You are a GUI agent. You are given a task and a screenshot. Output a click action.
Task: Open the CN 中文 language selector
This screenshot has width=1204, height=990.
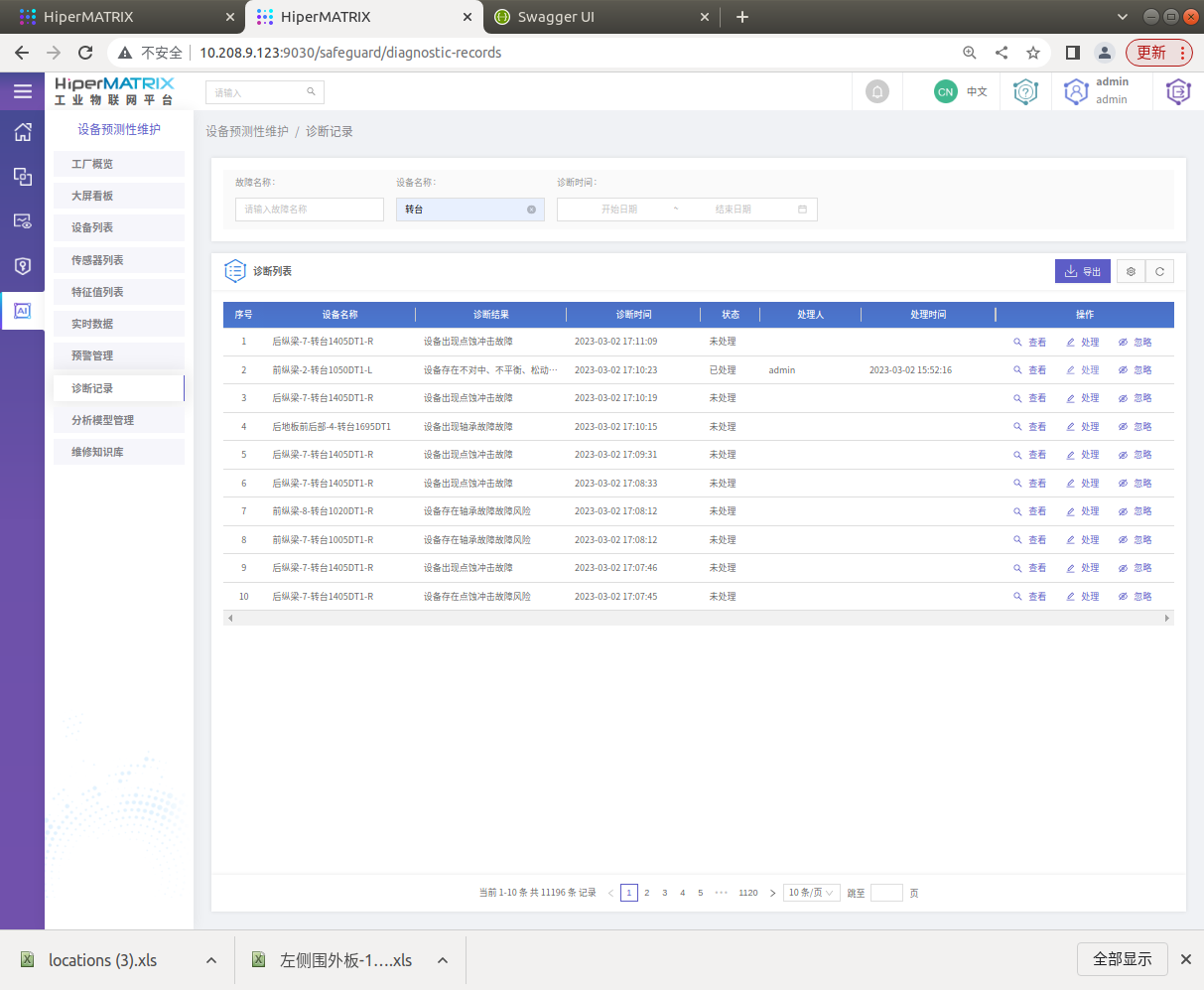[x=961, y=91]
